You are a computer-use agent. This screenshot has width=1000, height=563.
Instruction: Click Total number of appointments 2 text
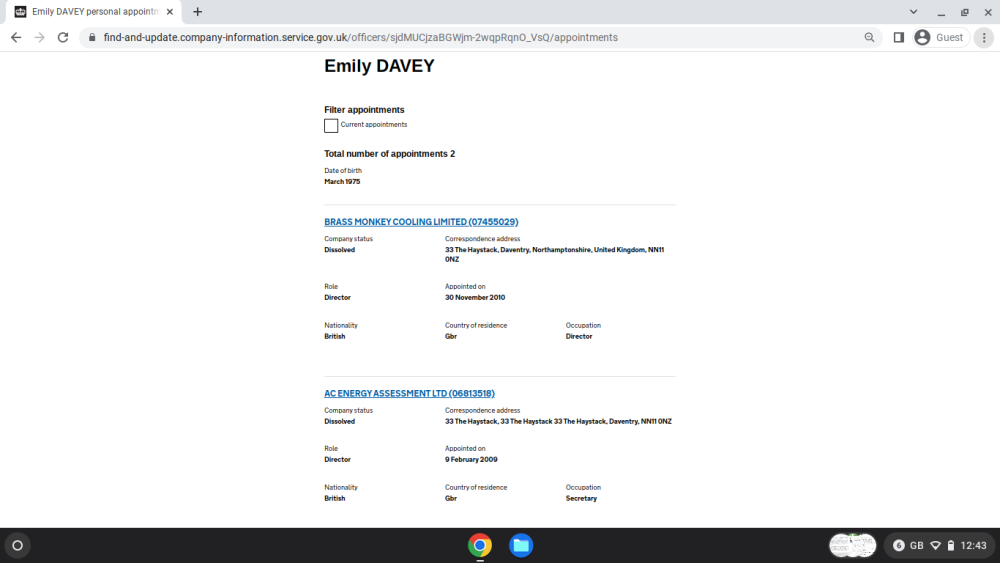click(x=390, y=154)
